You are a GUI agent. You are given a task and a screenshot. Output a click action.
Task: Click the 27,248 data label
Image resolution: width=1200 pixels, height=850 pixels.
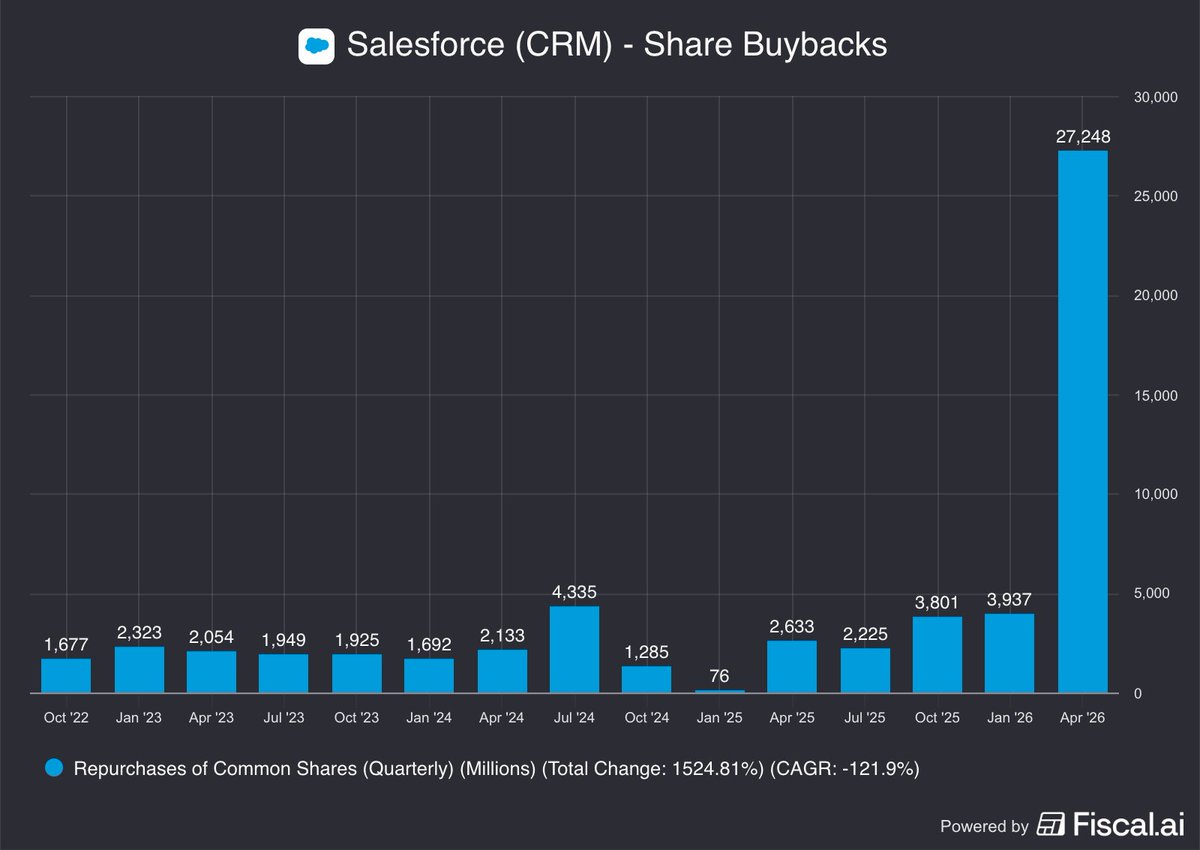point(1083,136)
